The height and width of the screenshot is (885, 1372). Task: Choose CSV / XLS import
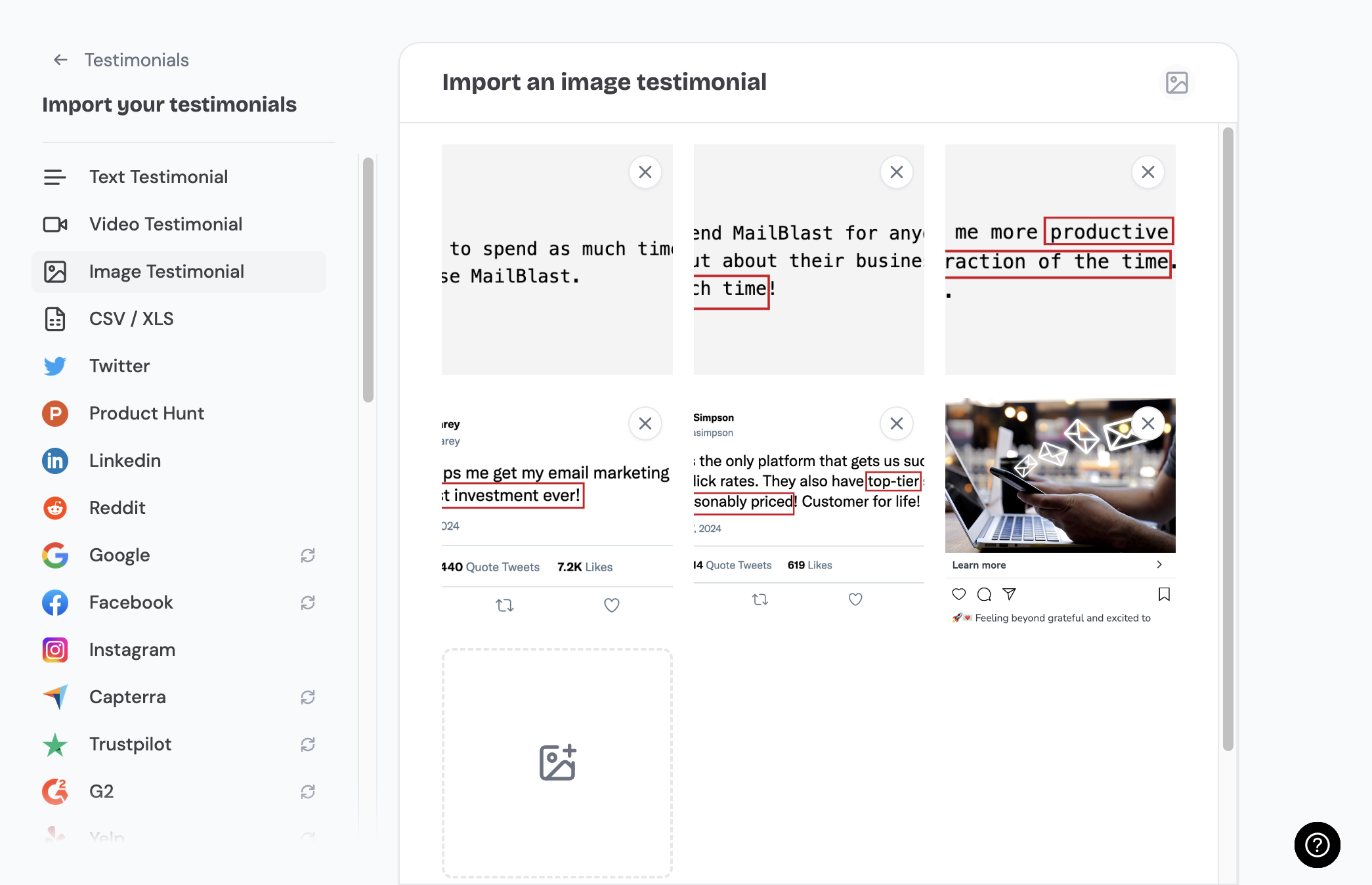tap(179, 318)
